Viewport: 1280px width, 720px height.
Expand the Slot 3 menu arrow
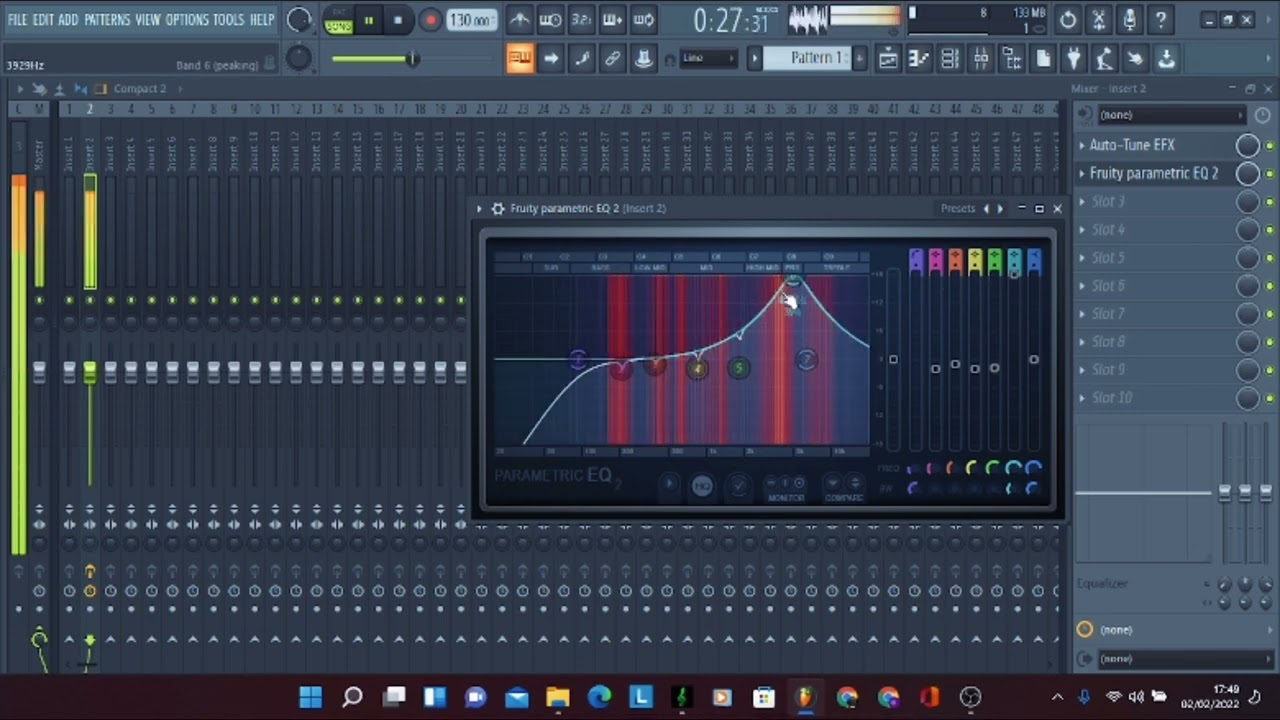[1081, 201]
